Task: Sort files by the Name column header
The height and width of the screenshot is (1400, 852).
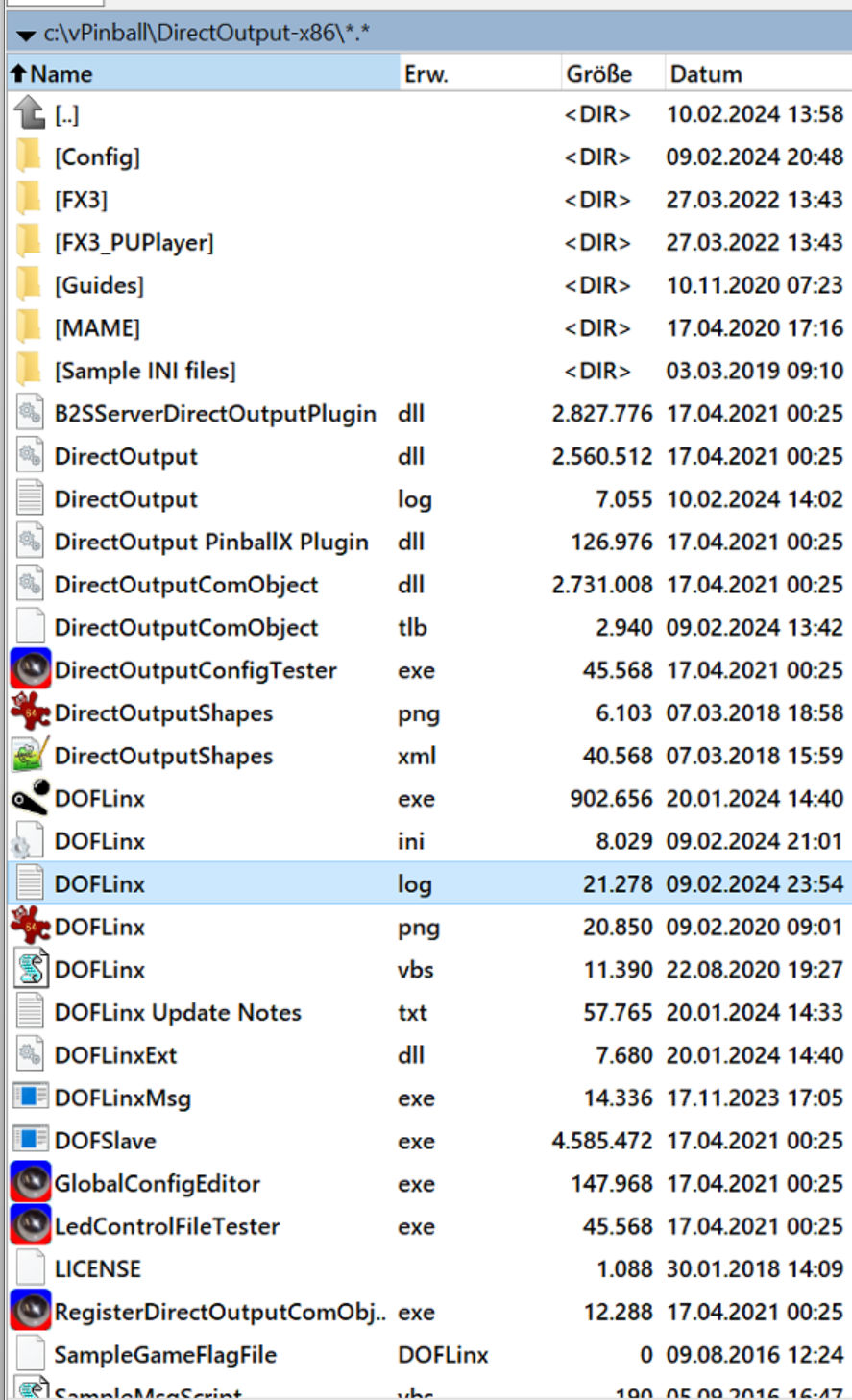Action: tap(203, 73)
